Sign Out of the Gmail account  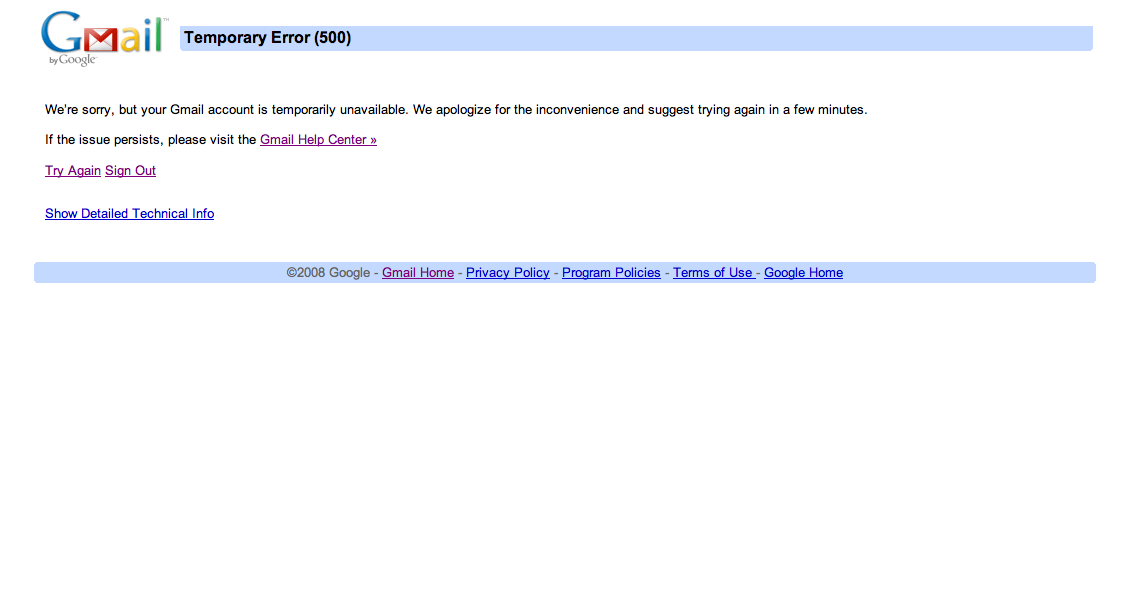coord(130,171)
